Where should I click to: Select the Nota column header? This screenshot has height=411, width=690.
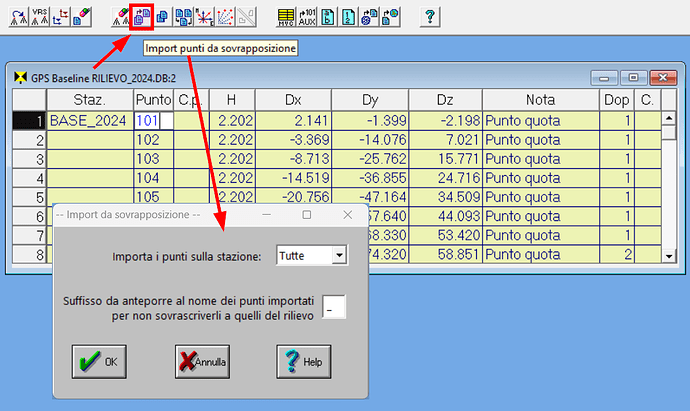tap(541, 100)
